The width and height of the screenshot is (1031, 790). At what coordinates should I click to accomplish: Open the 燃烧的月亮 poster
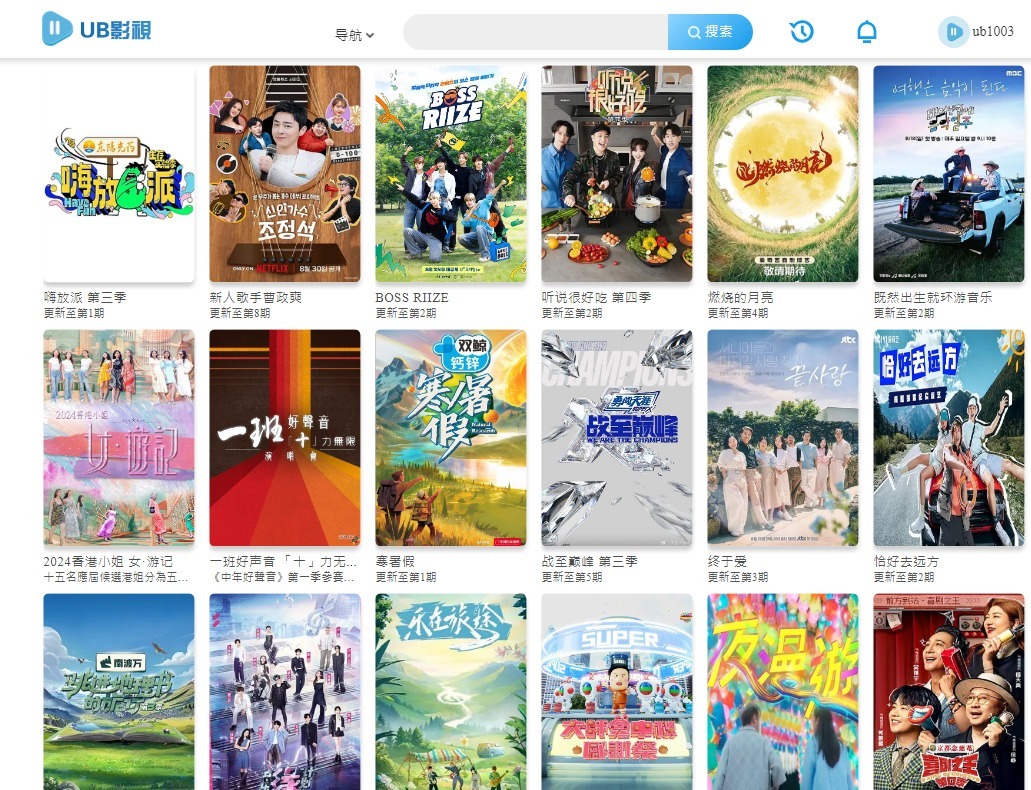[782, 174]
